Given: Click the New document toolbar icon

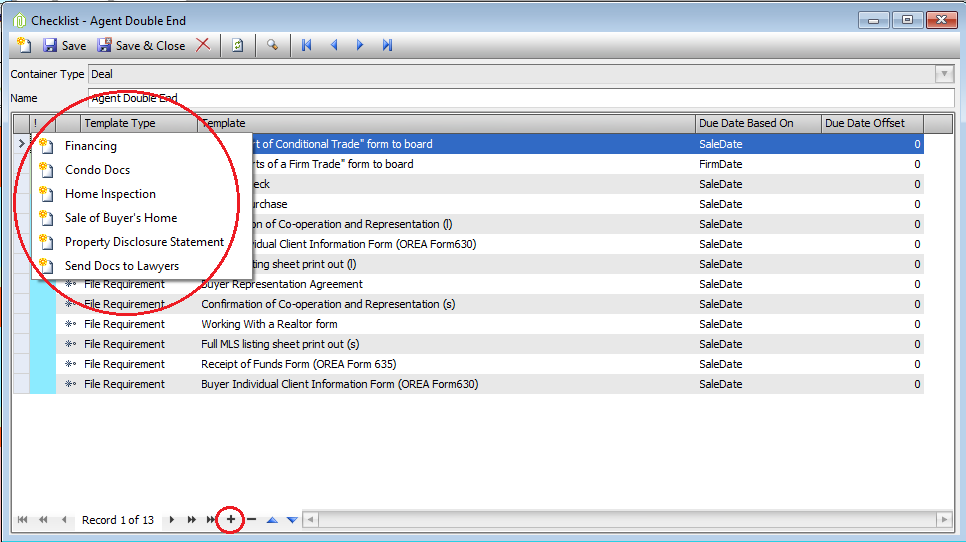Looking at the screenshot, I should [x=24, y=45].
